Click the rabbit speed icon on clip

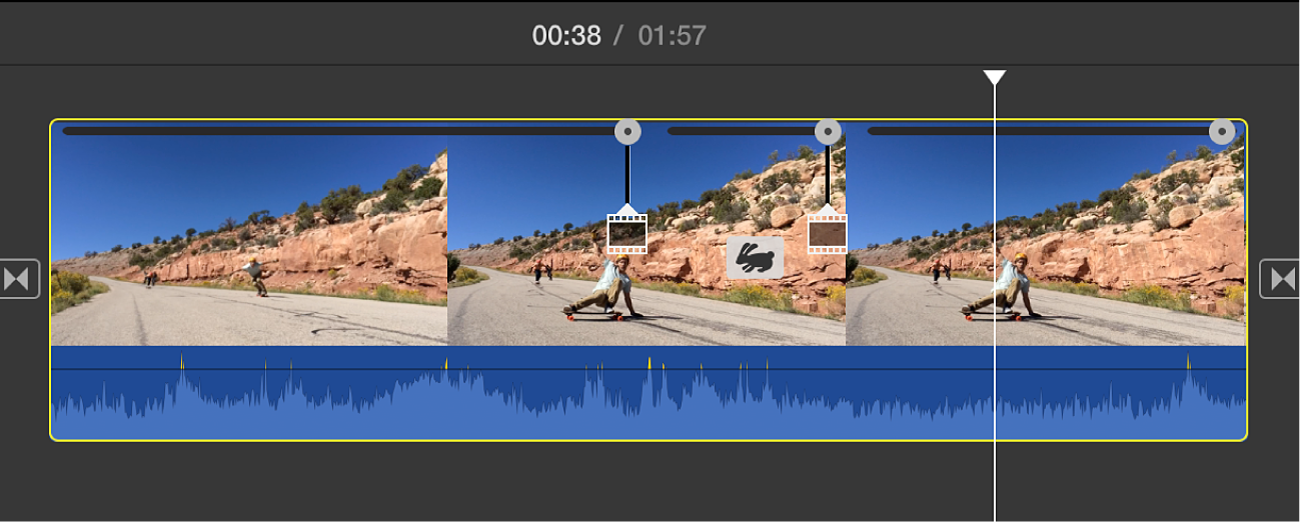point(755,258)
